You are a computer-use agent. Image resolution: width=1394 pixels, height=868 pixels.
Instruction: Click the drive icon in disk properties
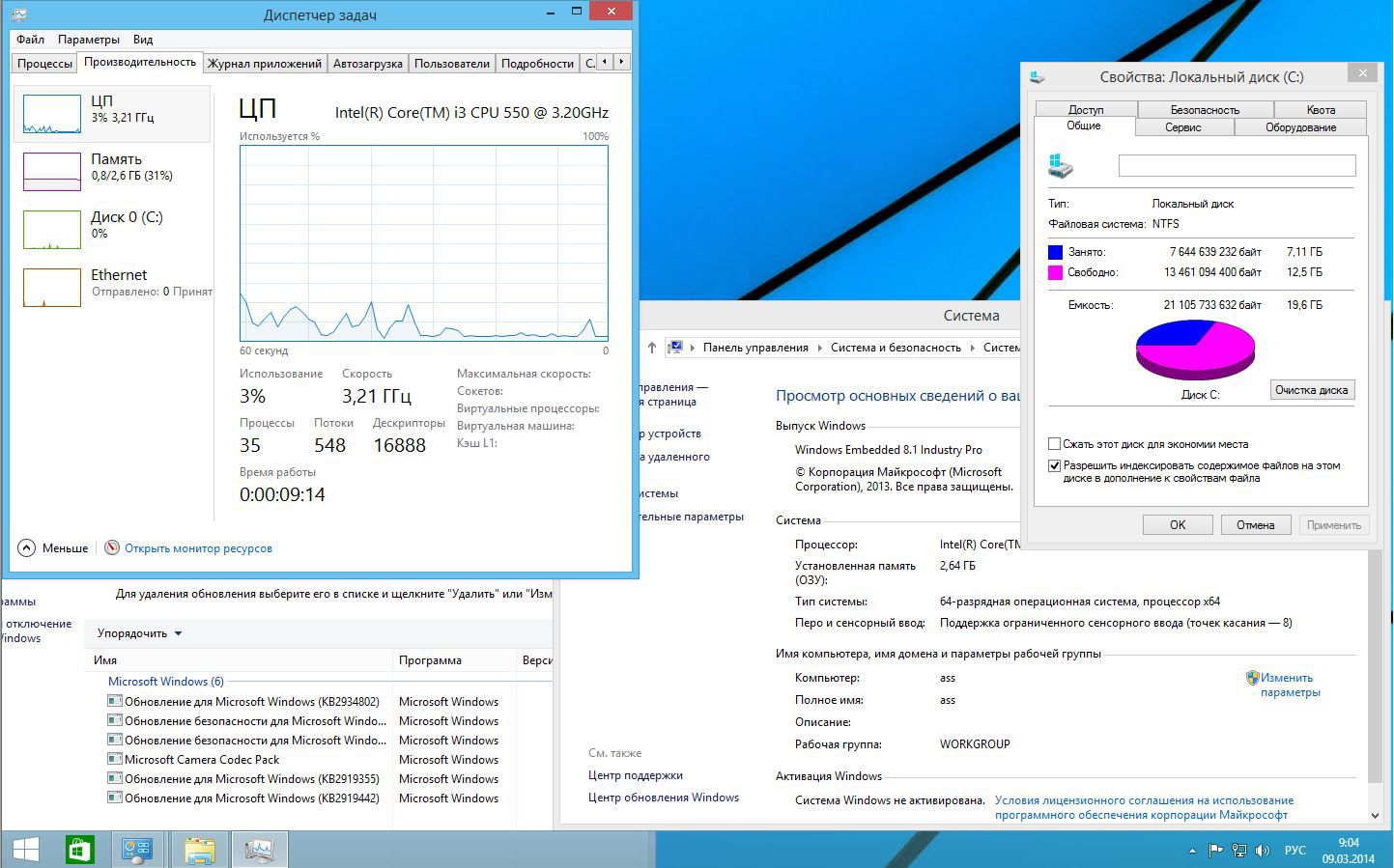coord(1060,166)
